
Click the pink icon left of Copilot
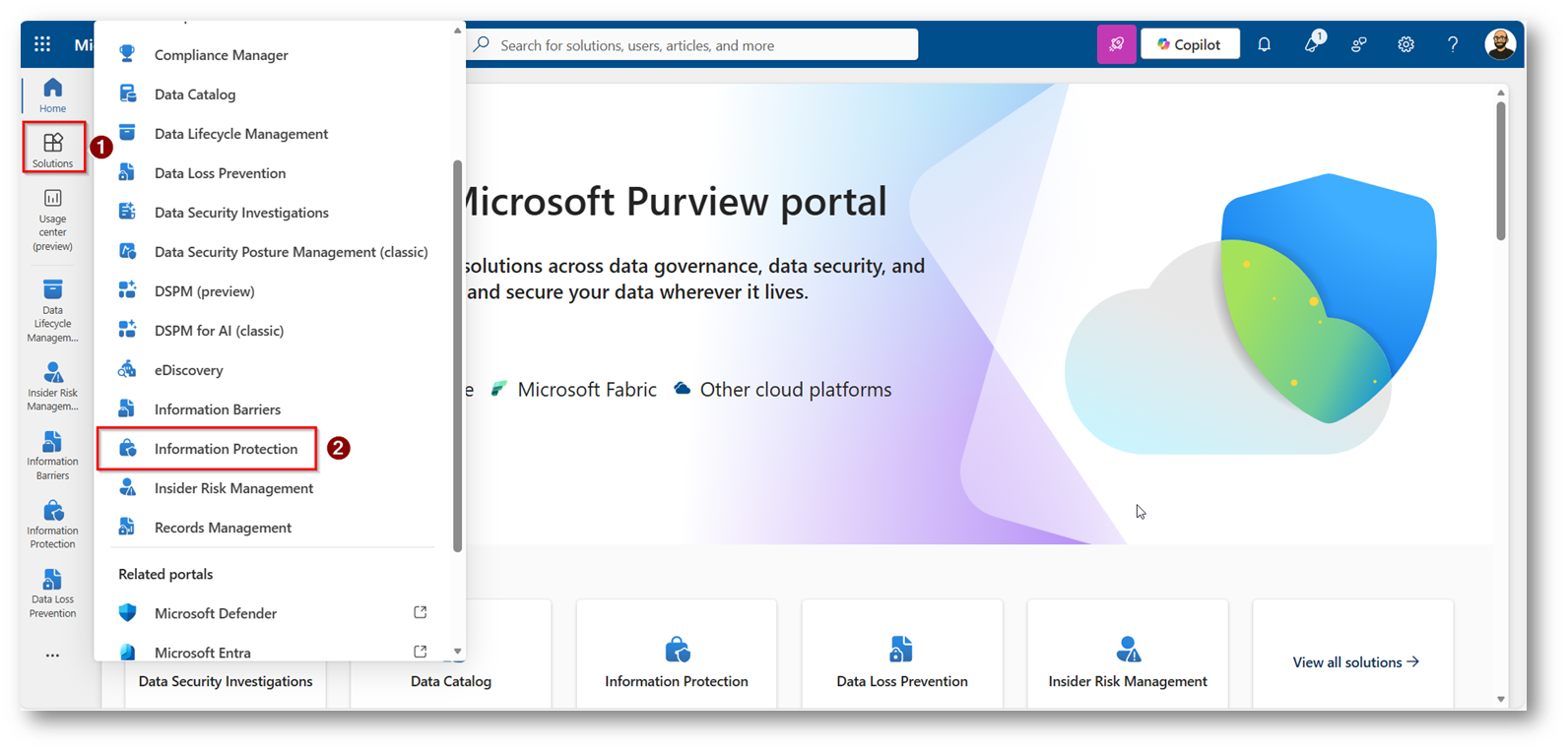1116,44
